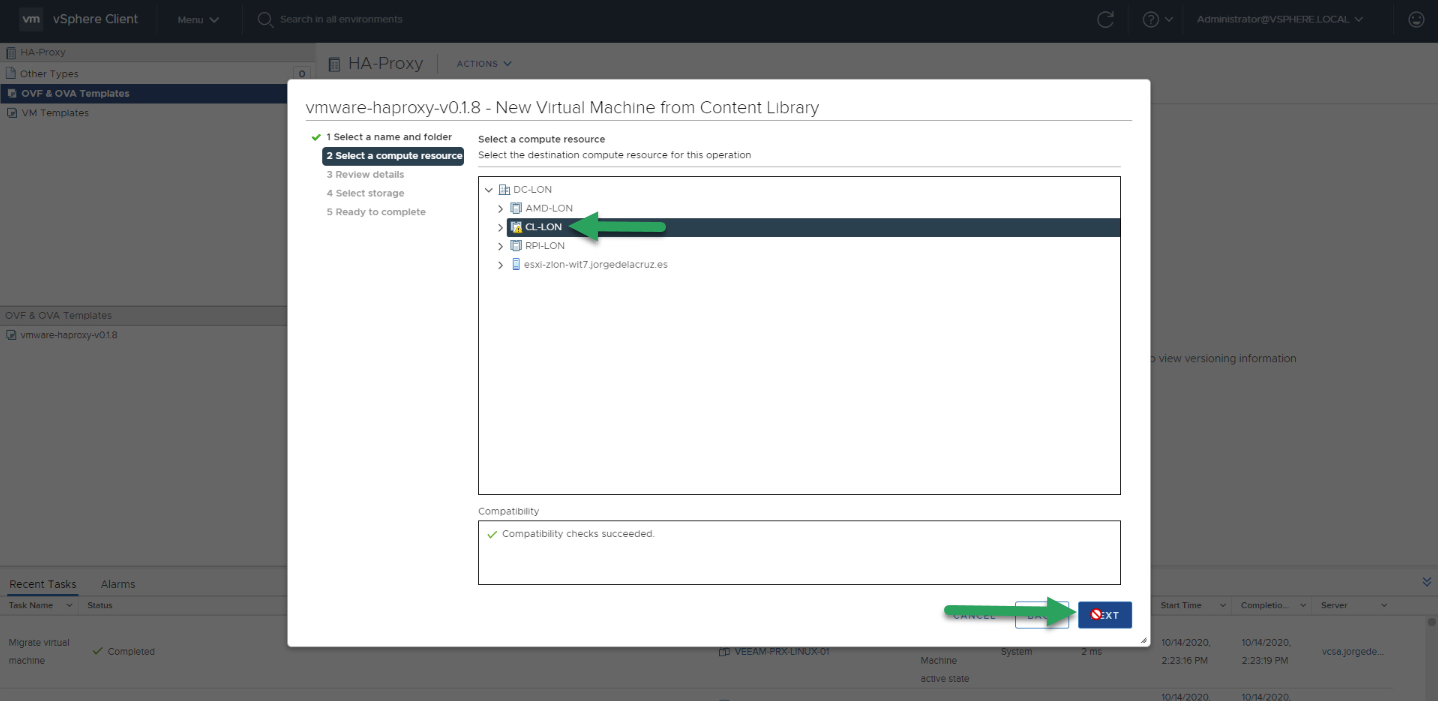Screen dimensions: 1438x701
Task: Click the DC-LON datacenter icon
Action: pos(504,189)
